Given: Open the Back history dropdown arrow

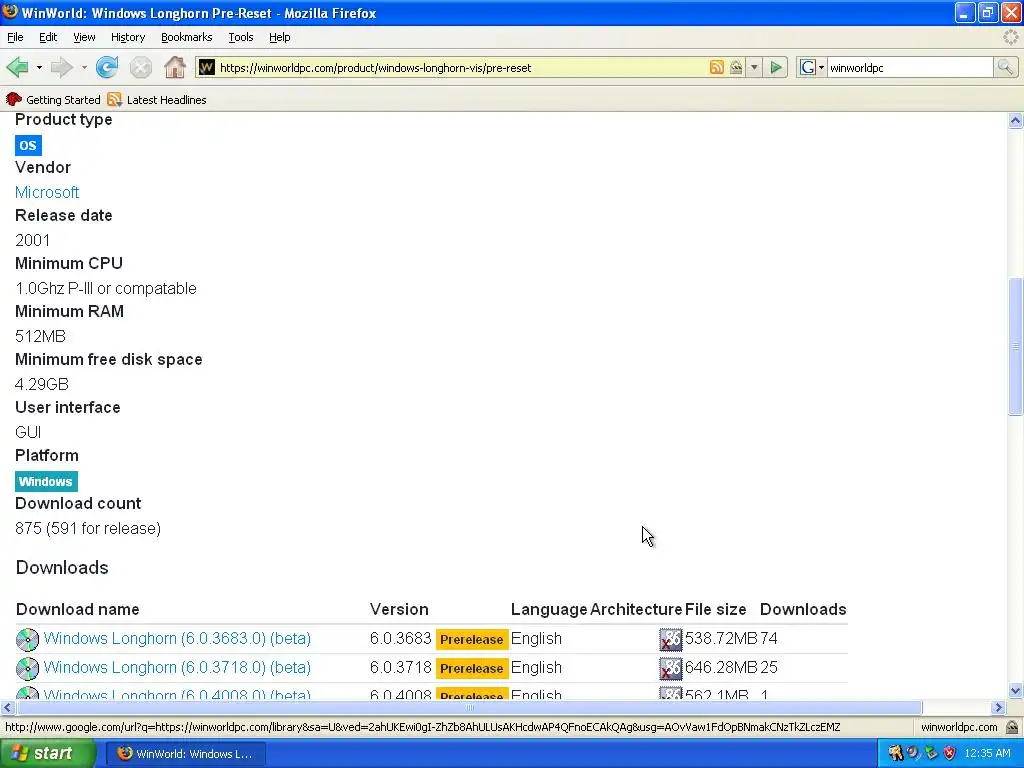Looking at the screenshot, I should pos(39,67).
